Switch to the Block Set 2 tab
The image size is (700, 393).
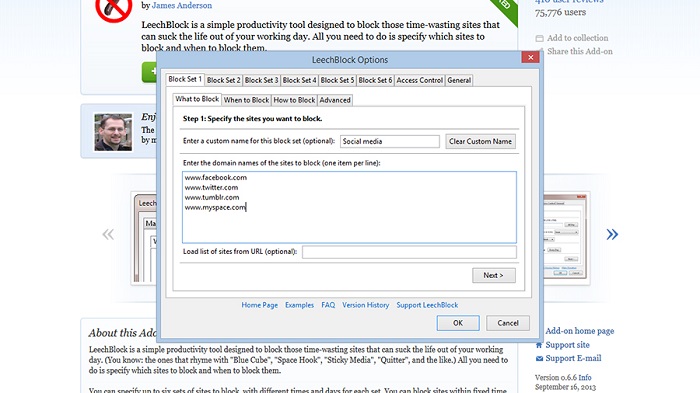(x=223, y=80)
